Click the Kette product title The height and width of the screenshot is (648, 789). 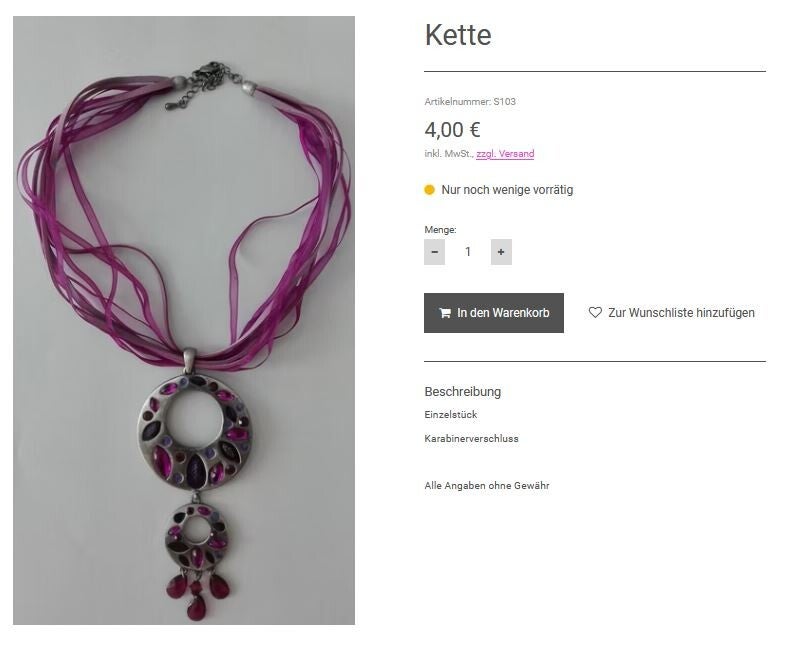458,35
